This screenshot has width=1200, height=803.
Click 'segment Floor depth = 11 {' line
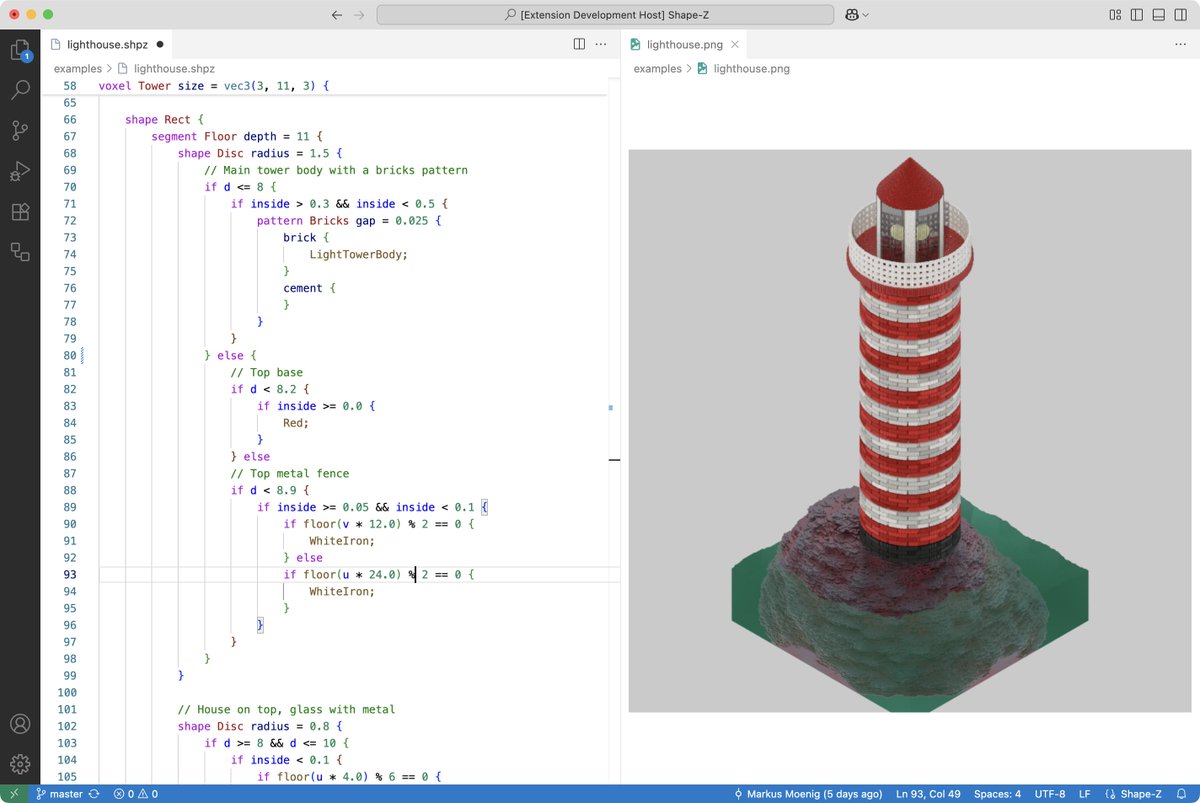238,136
